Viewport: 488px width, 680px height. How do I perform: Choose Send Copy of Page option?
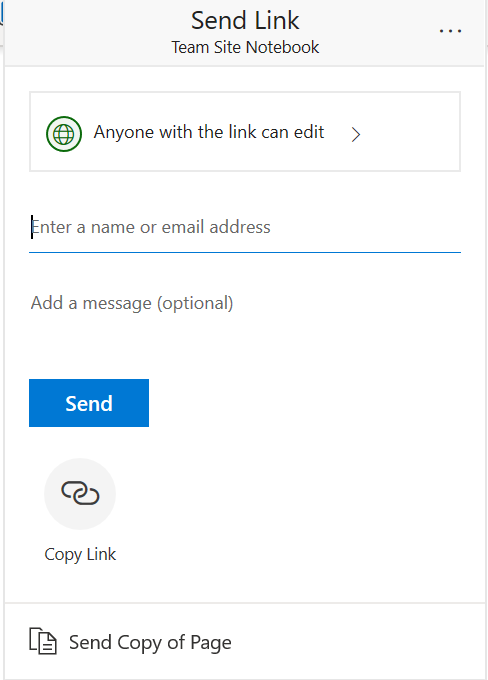click(245, 641)
